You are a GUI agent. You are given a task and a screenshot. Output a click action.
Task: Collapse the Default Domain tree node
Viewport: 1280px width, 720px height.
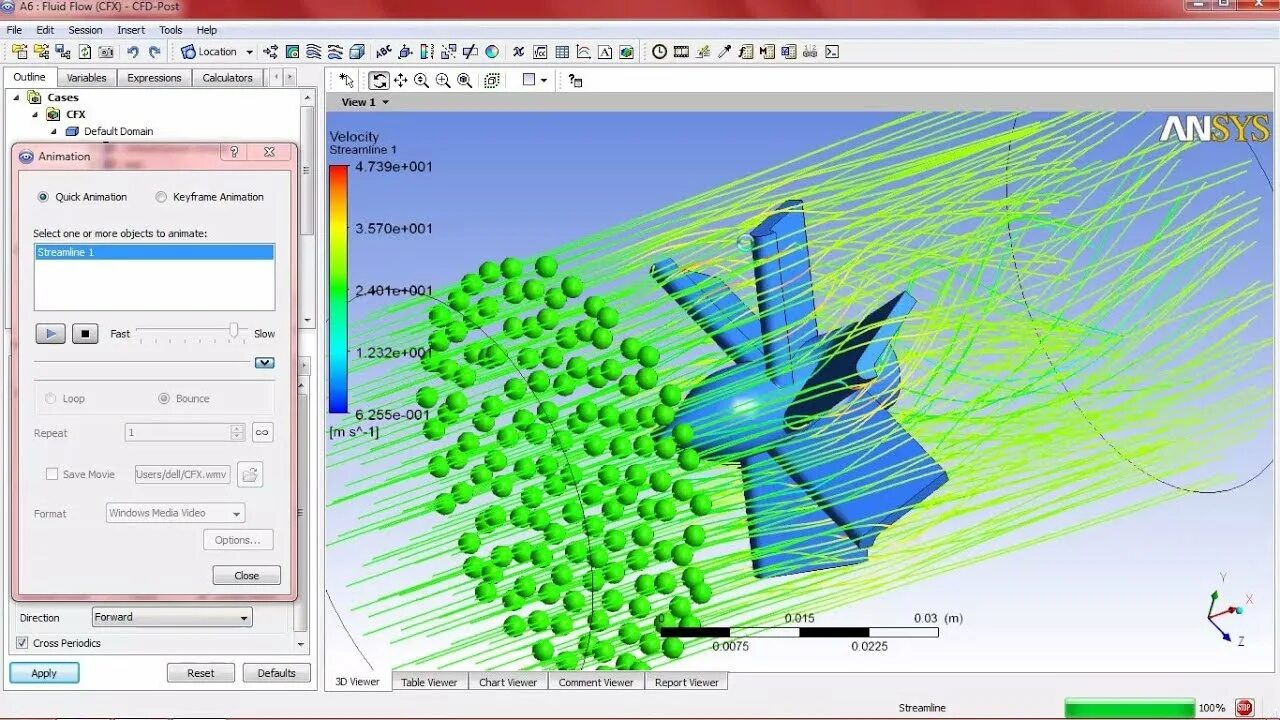54,132
